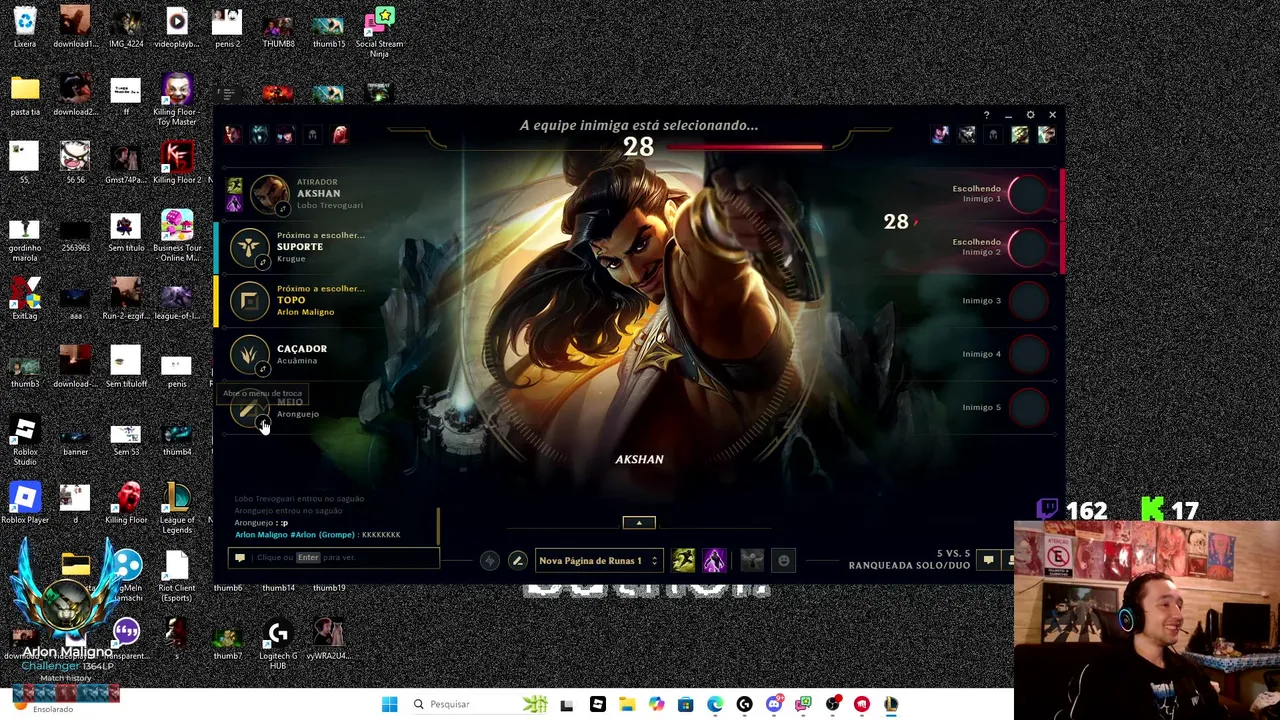Open Microsoft Store from taskbar
1280x720 pixels.
685,704
